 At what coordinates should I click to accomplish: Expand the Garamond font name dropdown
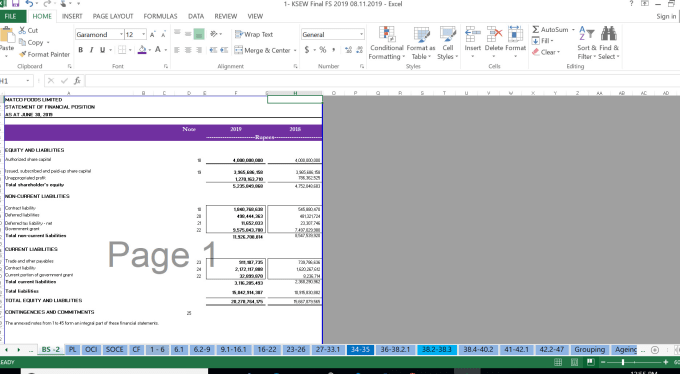(121, 34)
